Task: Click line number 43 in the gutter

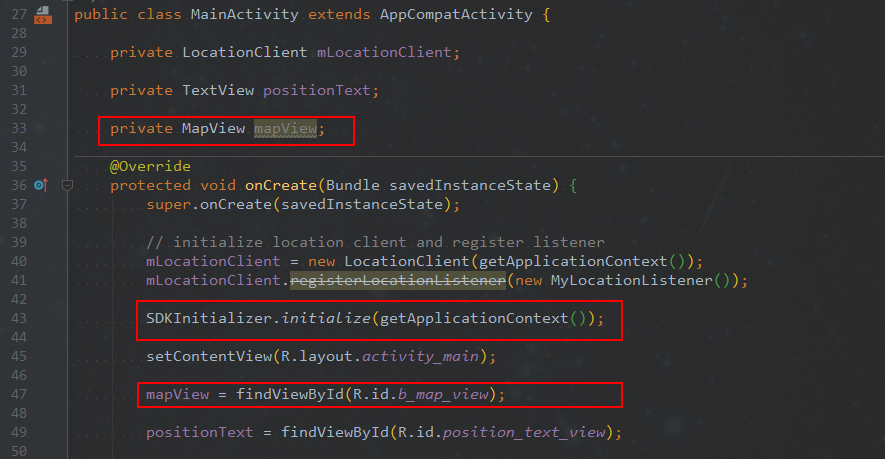Action: coord(19,318)
